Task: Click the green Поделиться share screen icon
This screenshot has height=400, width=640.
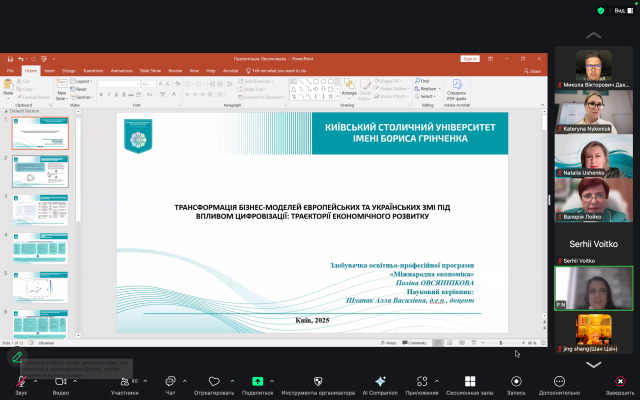Action: click(258, 382)
